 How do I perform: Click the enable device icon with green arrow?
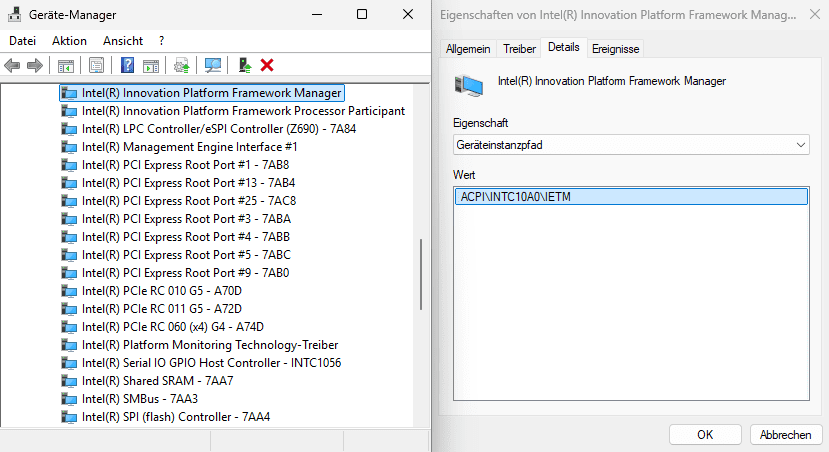tap(243, 65)
